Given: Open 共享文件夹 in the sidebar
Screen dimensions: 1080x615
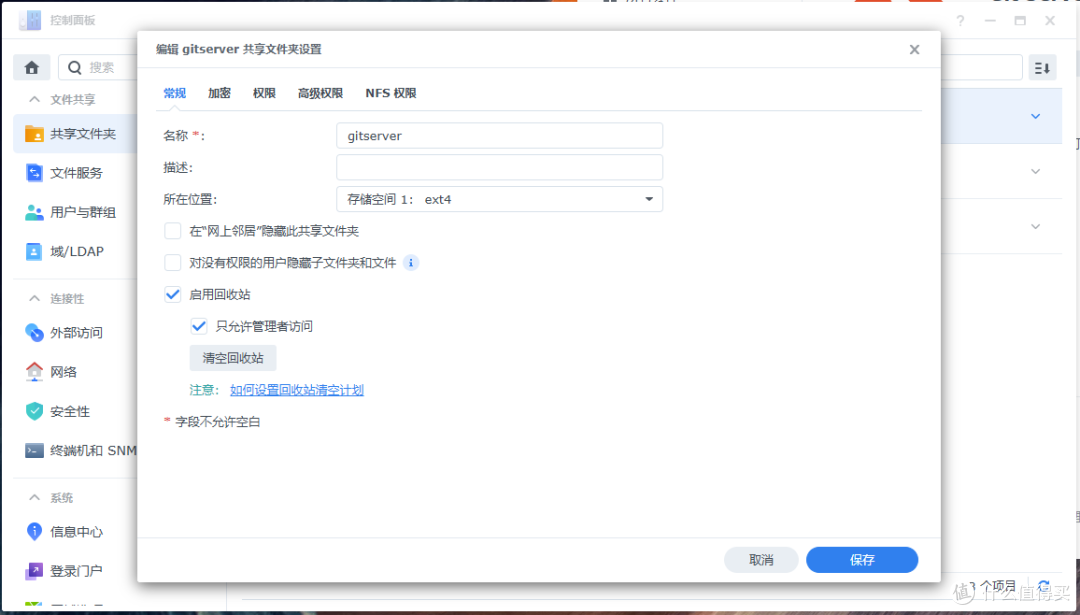Looking at the screenshot, I should 75,134.
